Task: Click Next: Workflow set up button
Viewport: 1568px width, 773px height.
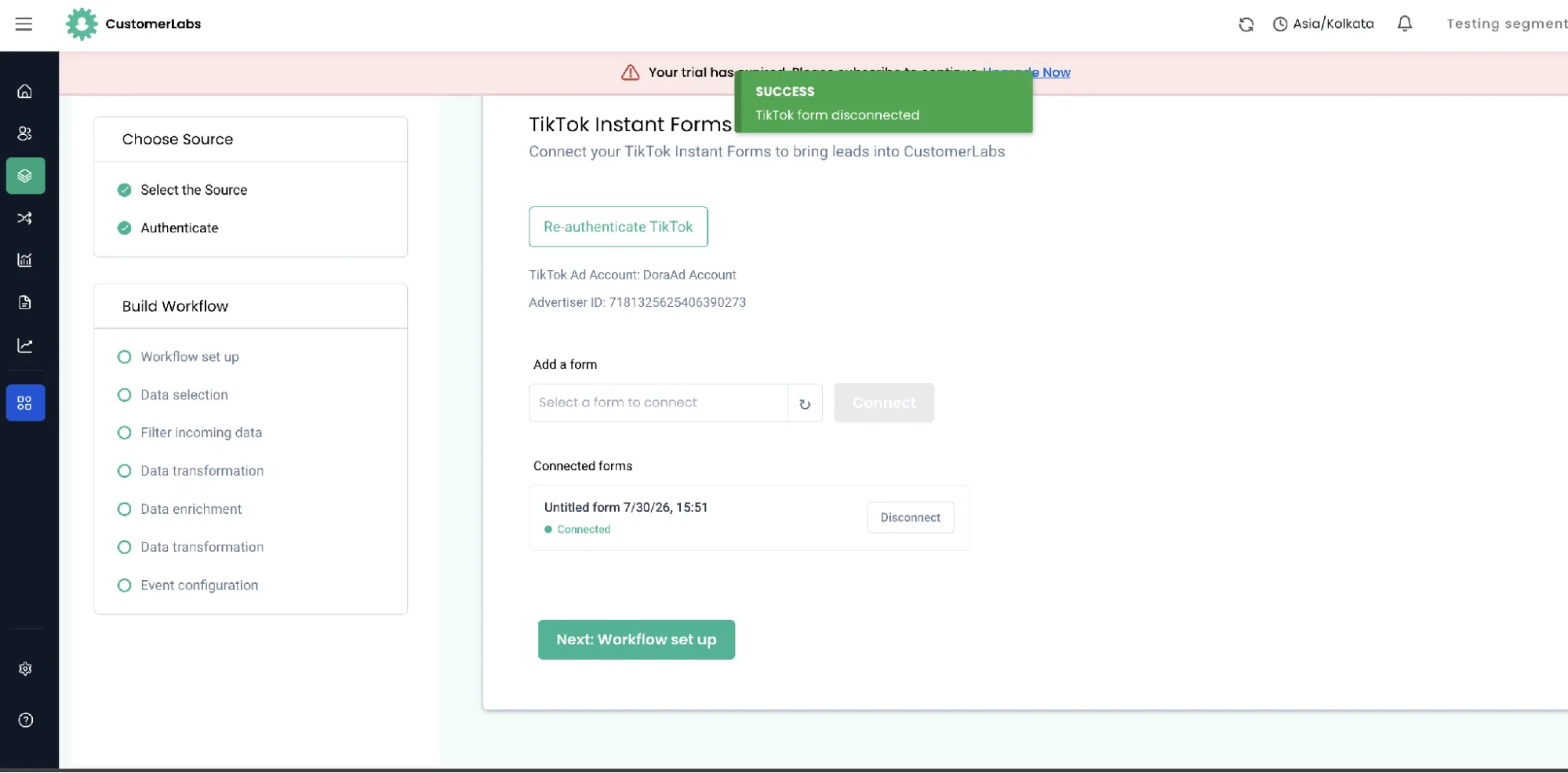Action: click(x=636, y=640)
